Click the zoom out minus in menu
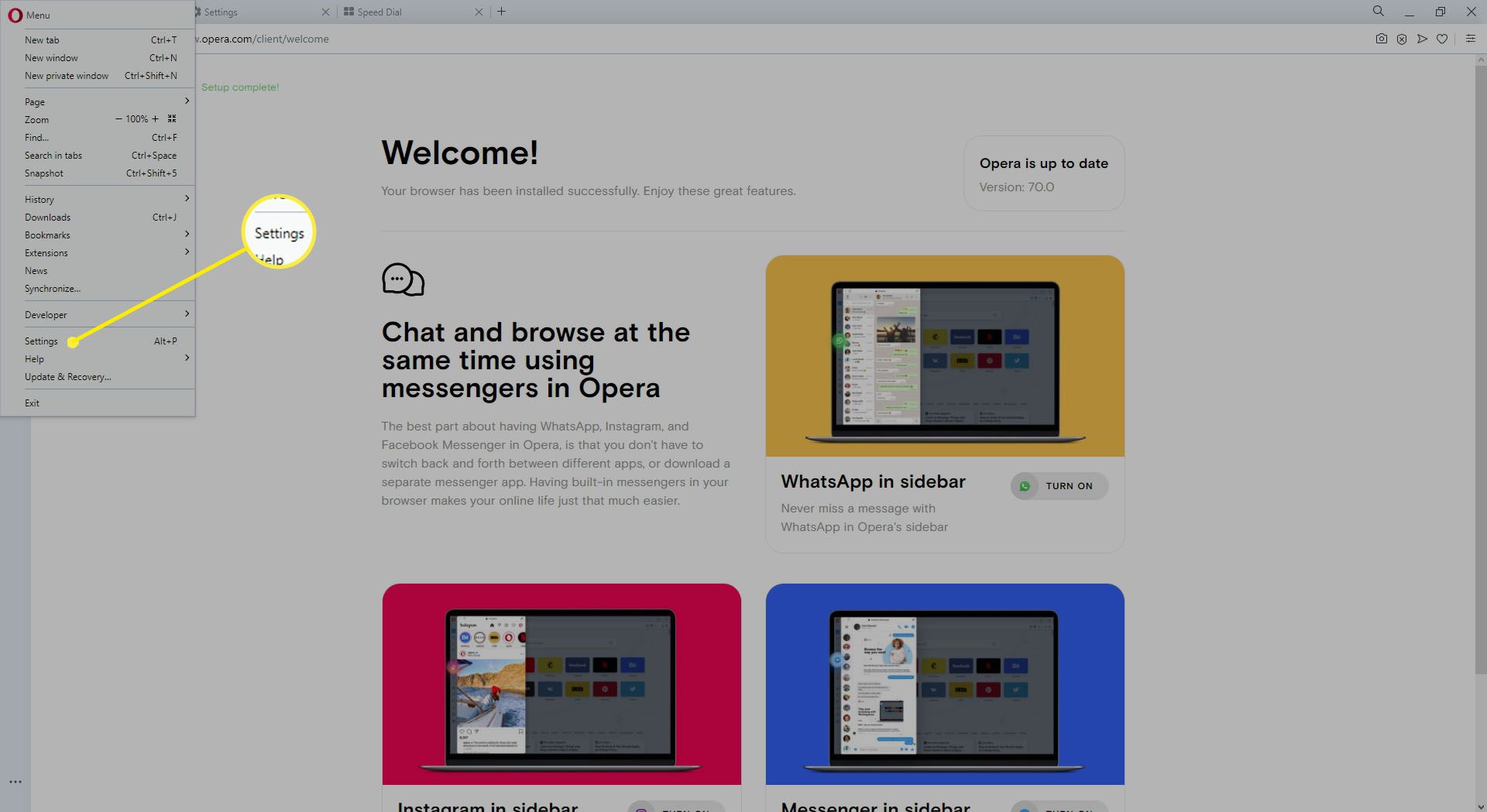This screenshot has height=812, width=1487. 118,119
